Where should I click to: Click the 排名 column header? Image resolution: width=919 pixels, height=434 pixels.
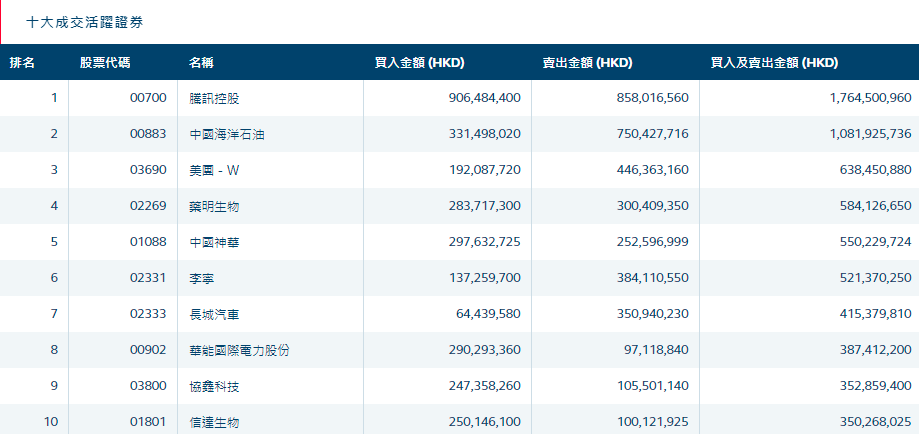click(22, 63)
